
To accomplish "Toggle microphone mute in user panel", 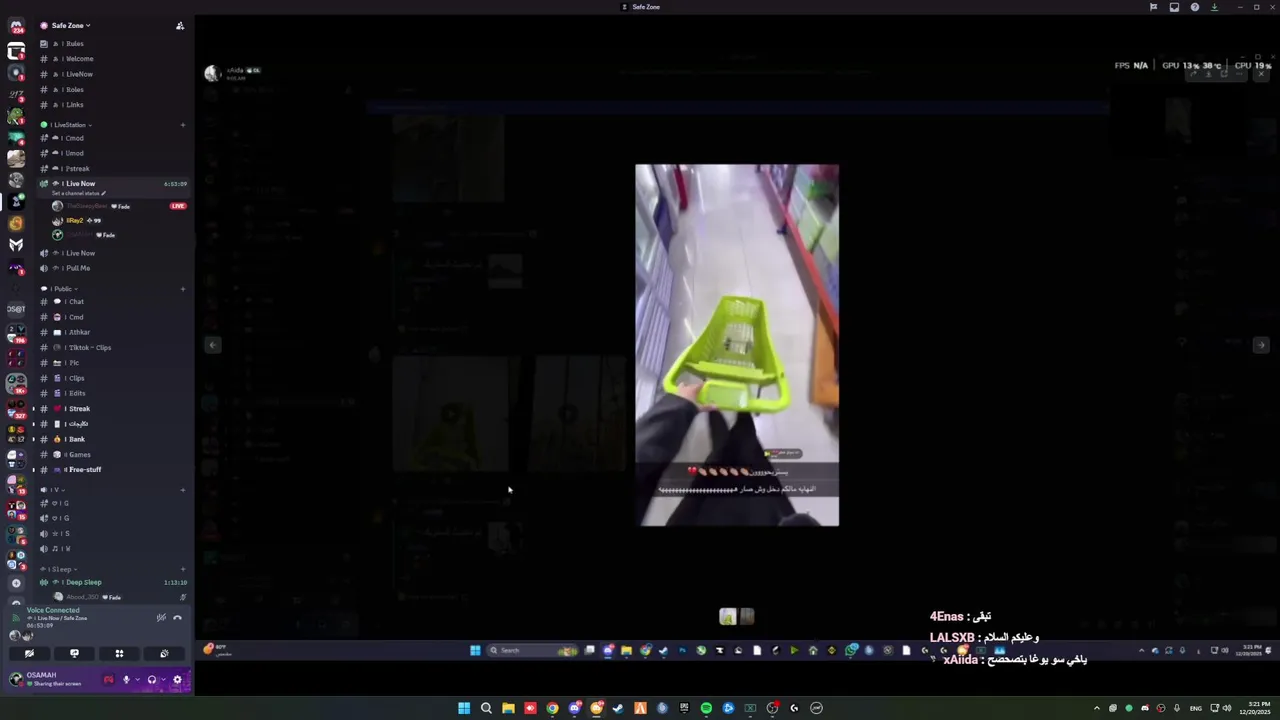I will tap(126, 680).
